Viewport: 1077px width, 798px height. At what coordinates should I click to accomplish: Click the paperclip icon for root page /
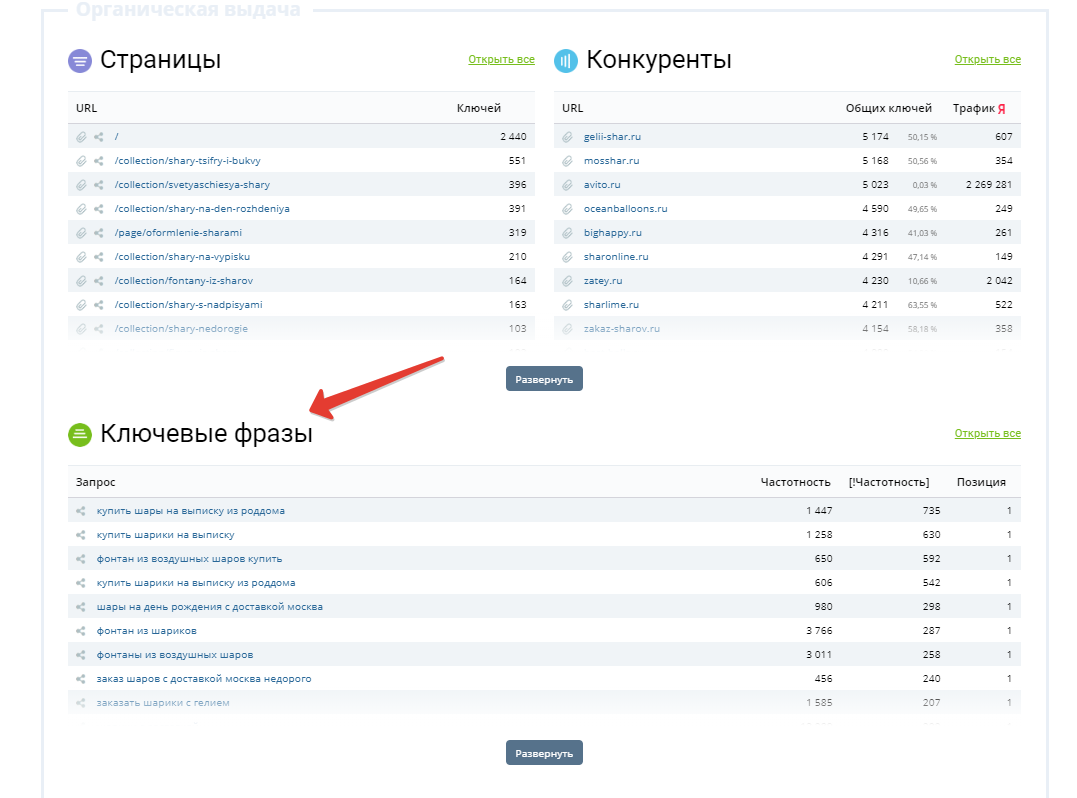tap(81, 137)
